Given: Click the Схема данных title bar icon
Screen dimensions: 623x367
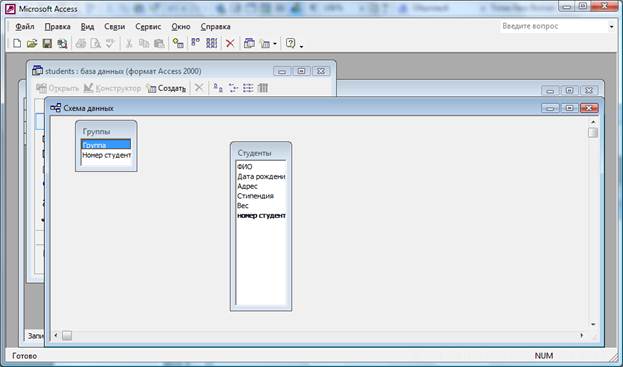Looking at the screenshot, I should pos(56,108).
